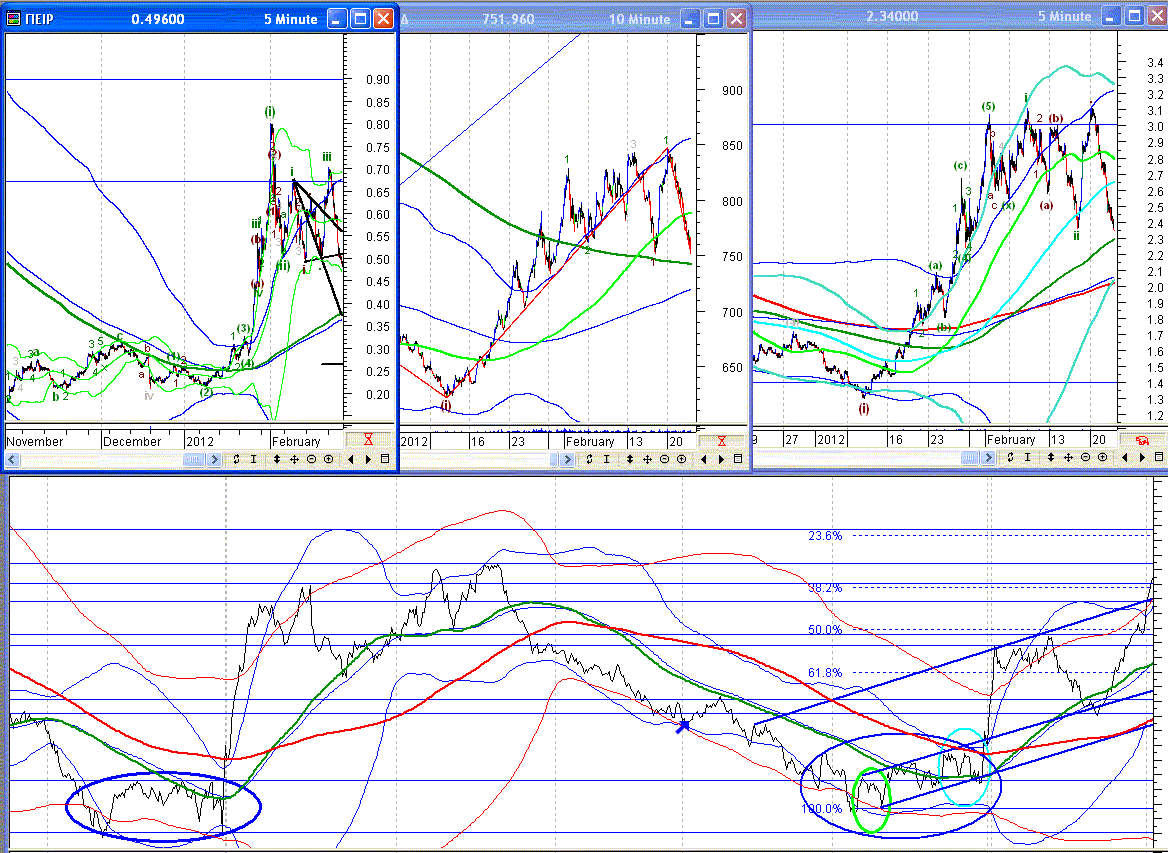Zoom in on the ΠΕΙΡ chart

click(x=328, y=459)
